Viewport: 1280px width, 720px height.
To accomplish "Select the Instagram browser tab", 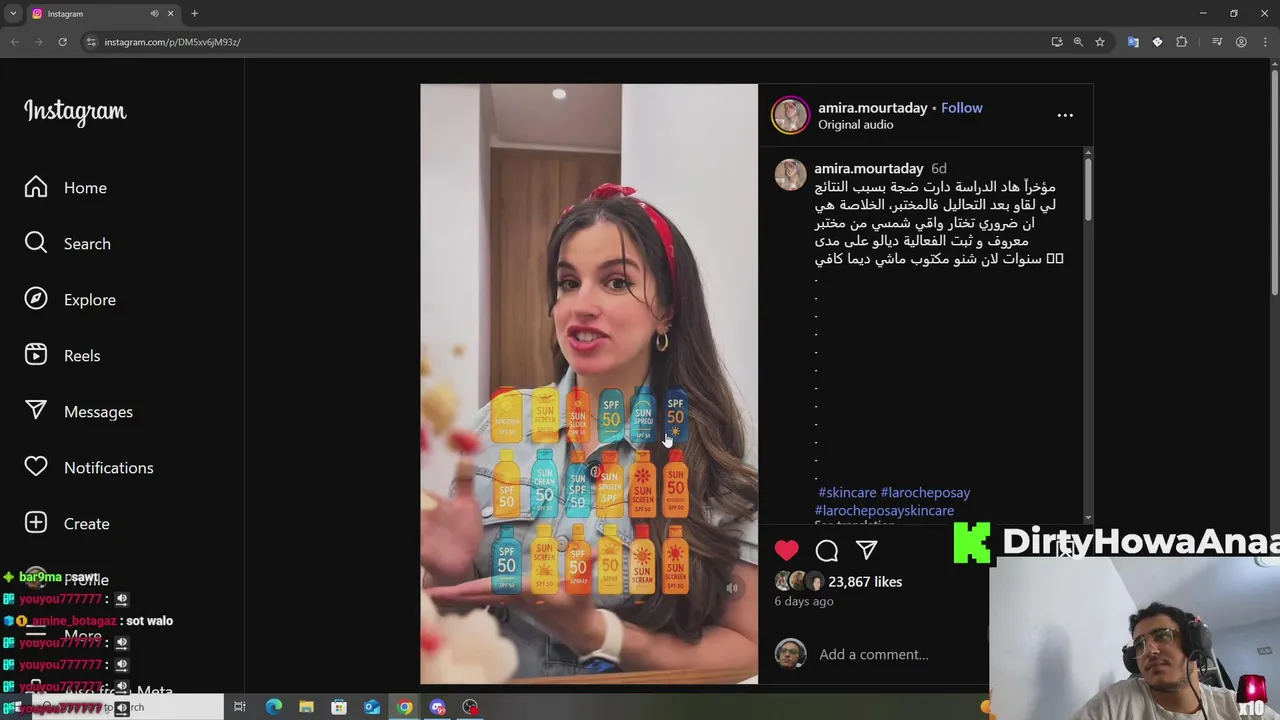I will (102, 14).
